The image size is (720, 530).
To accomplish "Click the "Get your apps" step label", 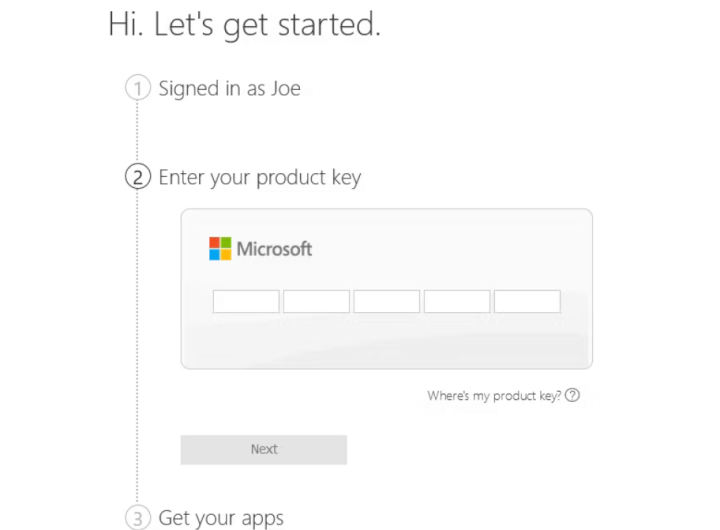I will pos(221,517).
